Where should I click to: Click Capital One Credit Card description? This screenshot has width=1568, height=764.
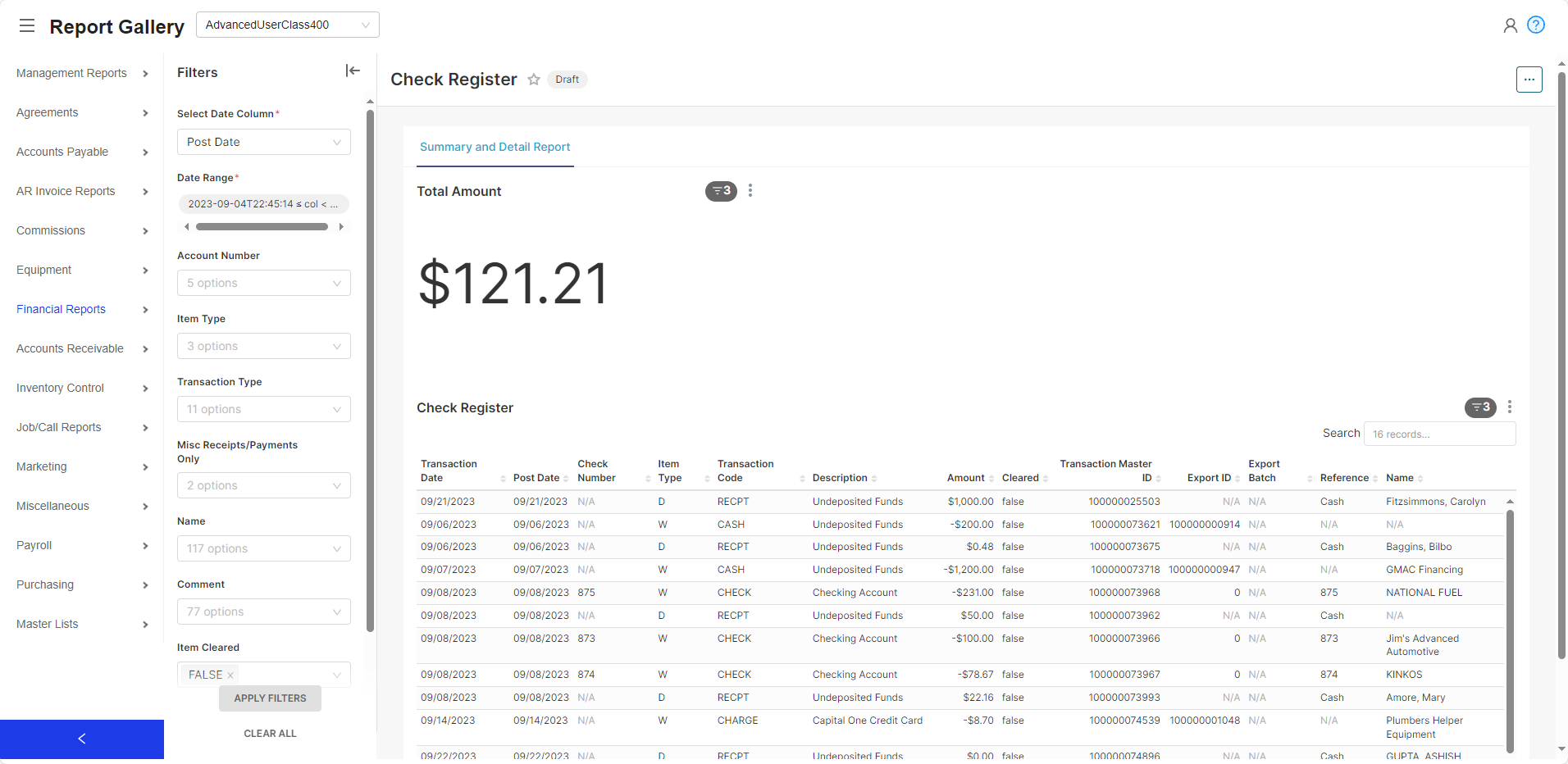[867, 721]
